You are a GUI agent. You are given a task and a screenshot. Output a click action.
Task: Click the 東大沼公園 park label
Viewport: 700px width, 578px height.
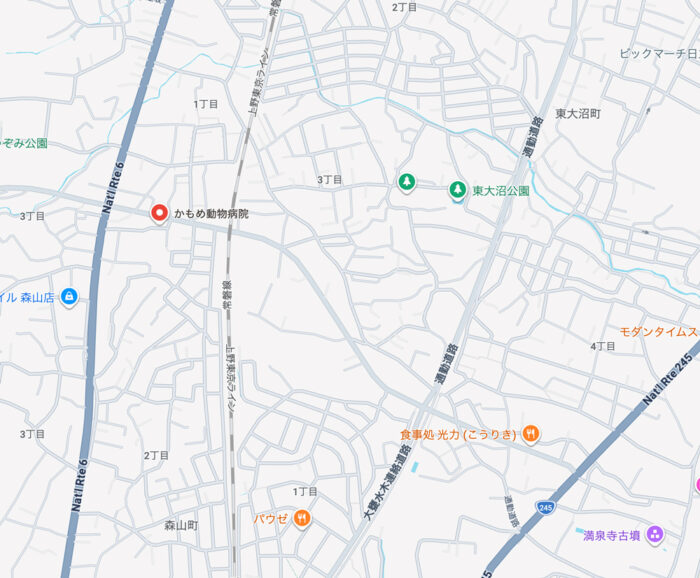tap(501, 191)
